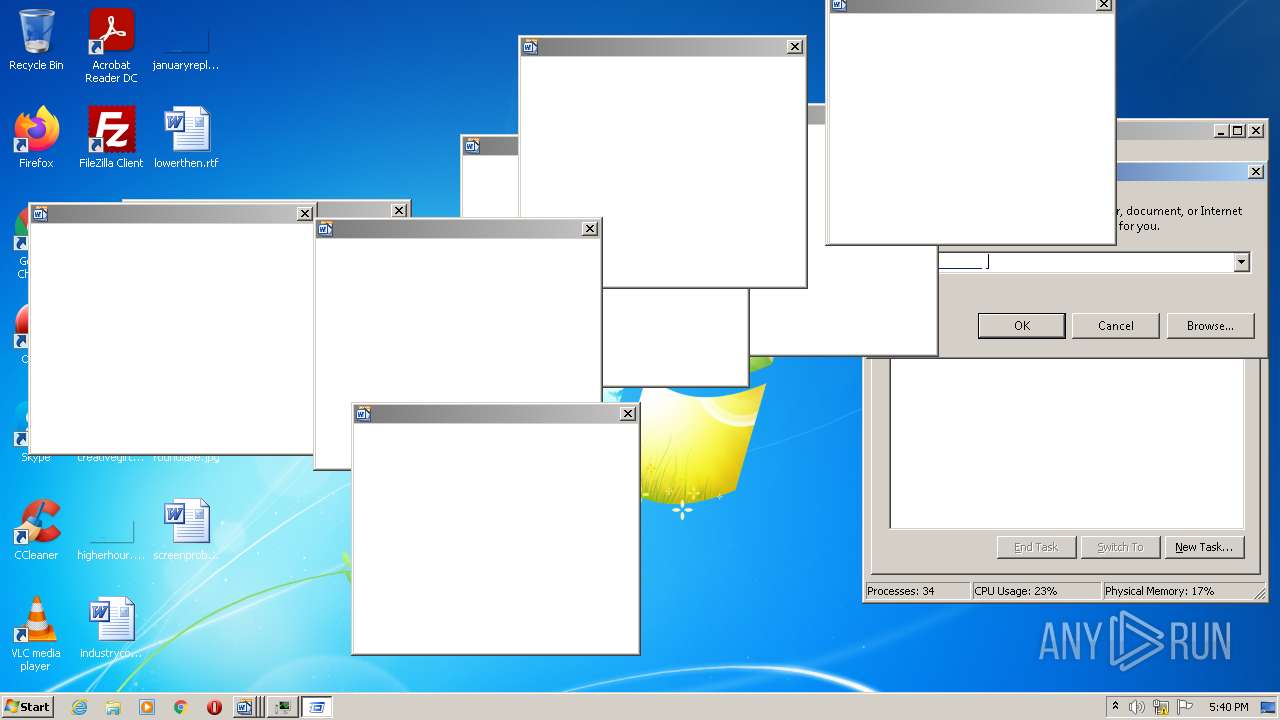Launch CCleaner desktop shortcut

[36, 530]
